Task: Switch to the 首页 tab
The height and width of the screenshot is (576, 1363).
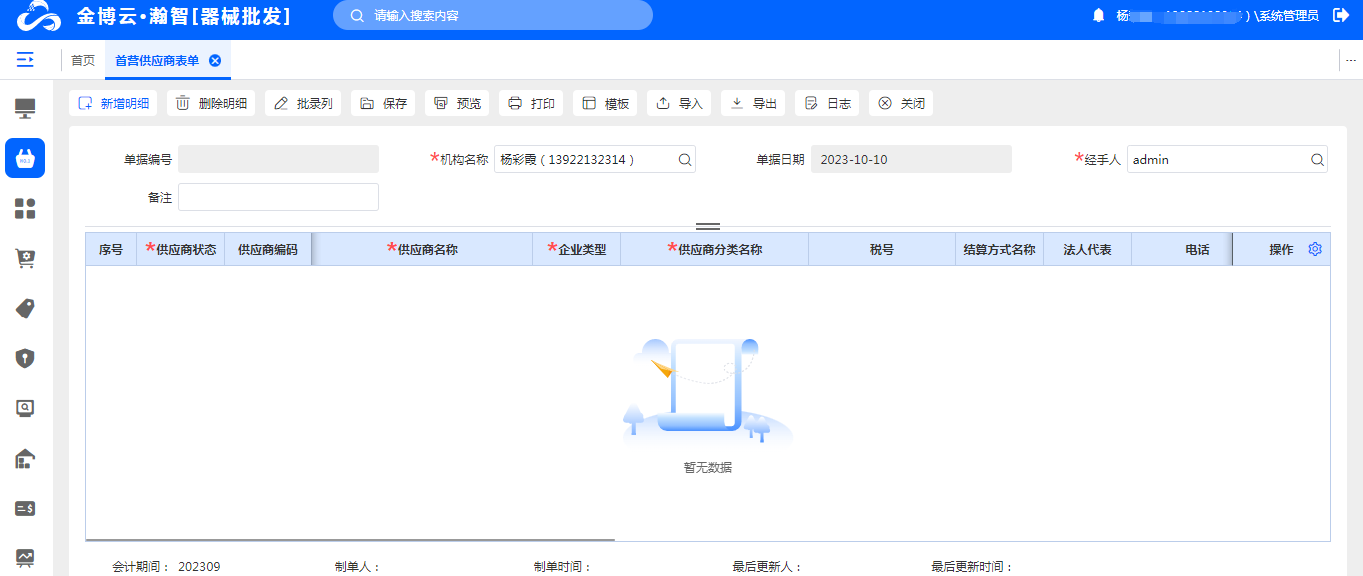Action: pyautogui.click(x=83, y=61)
